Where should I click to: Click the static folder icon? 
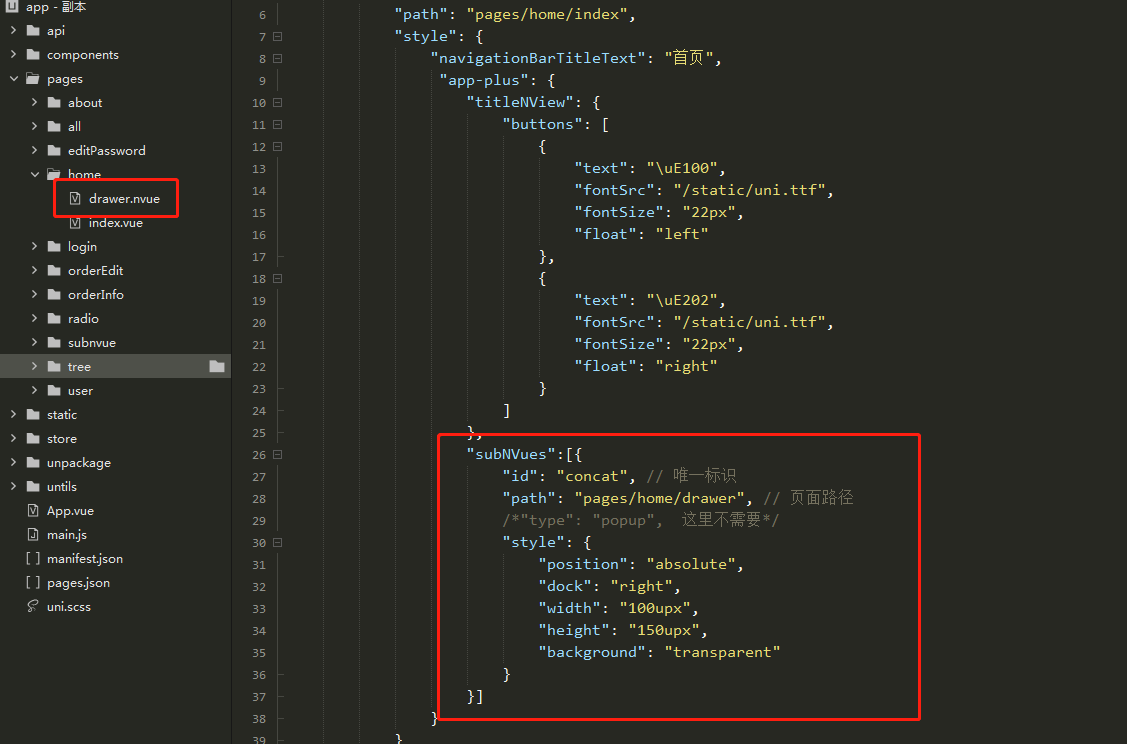tap(33, 415)
